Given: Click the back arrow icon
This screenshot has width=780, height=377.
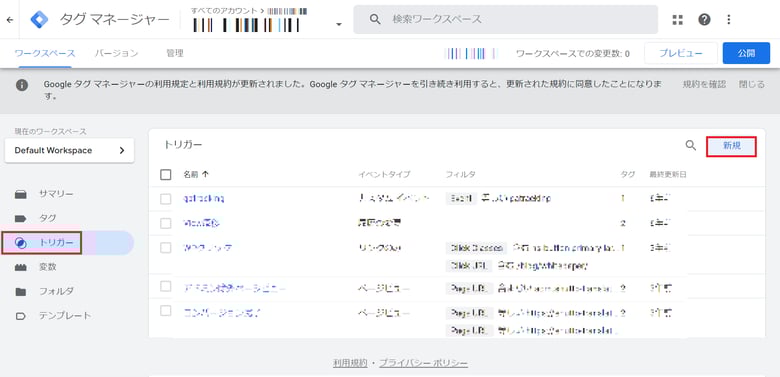Looking at the screenshot, I should point(9,20).
